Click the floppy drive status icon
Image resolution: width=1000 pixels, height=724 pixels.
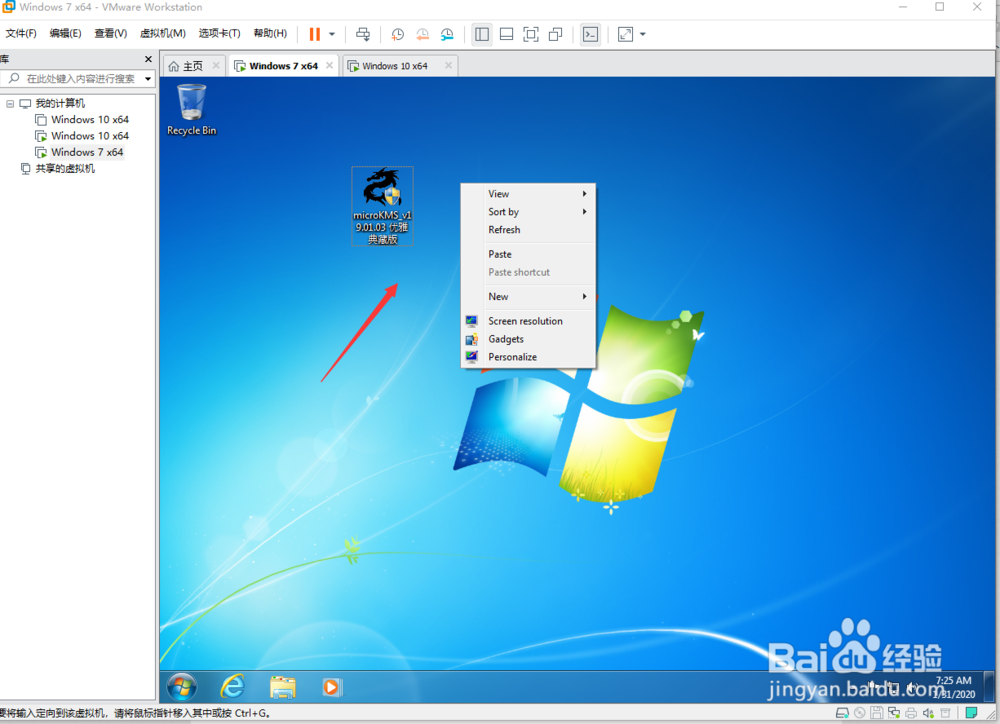[876, 713]
